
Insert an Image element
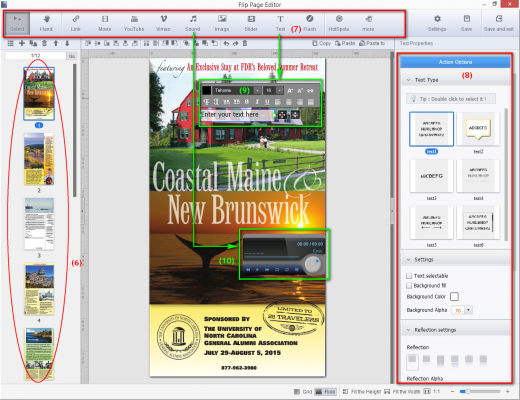click(x=222, y=23)
